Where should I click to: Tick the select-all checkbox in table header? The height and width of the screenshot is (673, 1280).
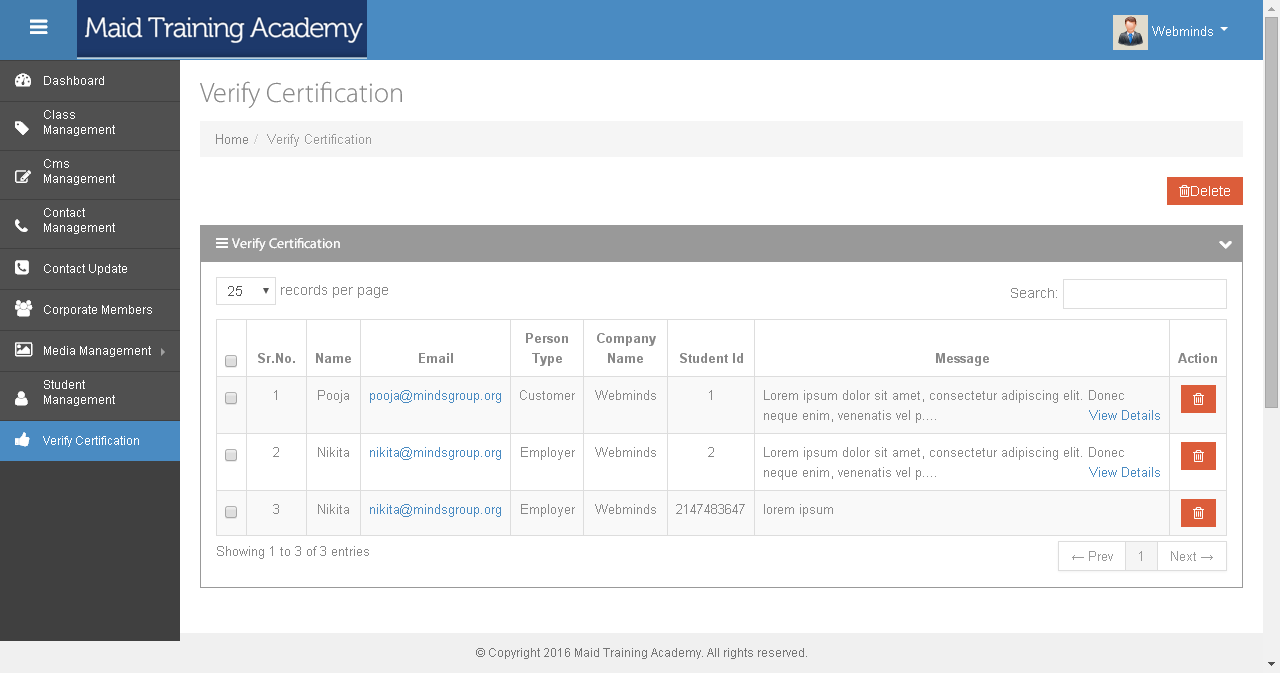231,361
